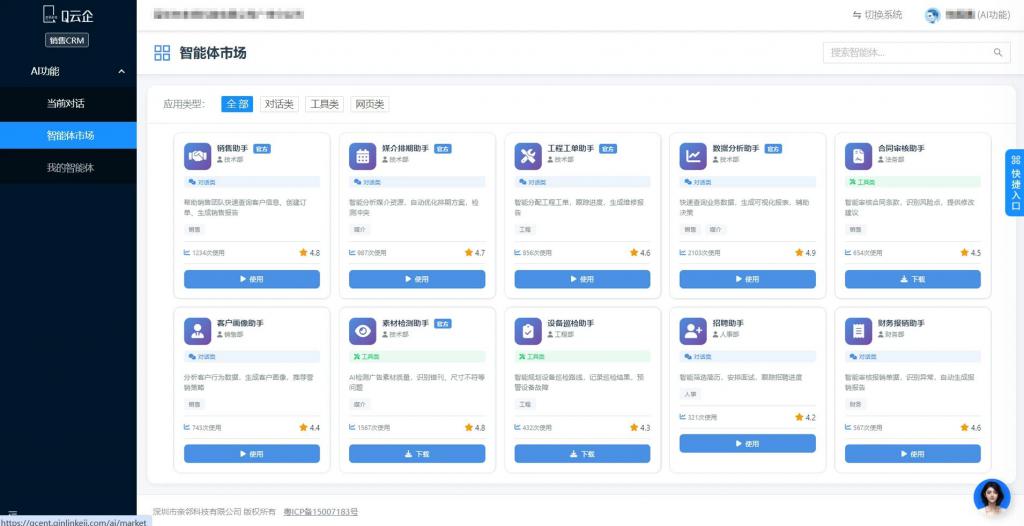
Task: Click the 4.9 star rating on 数据分析助手
Action: point(805,252)
